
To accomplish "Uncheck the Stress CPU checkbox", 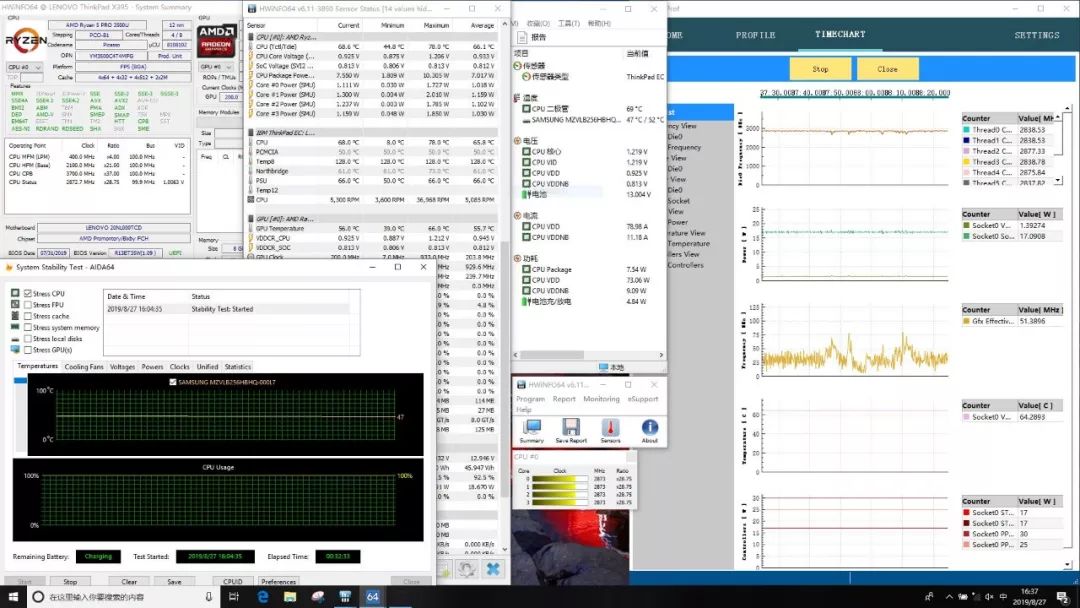I will [28, 293].
